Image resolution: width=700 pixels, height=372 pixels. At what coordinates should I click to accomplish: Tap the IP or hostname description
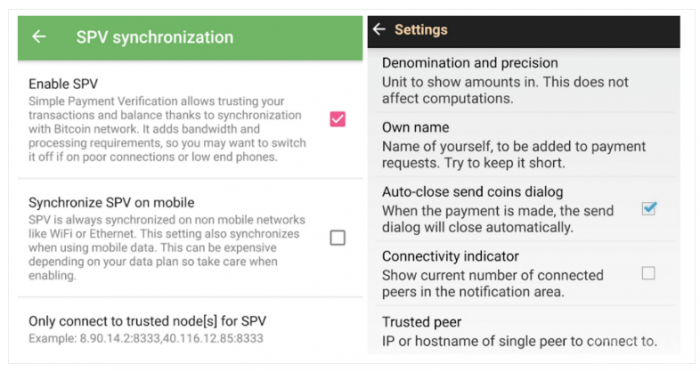tap(520, 341)
